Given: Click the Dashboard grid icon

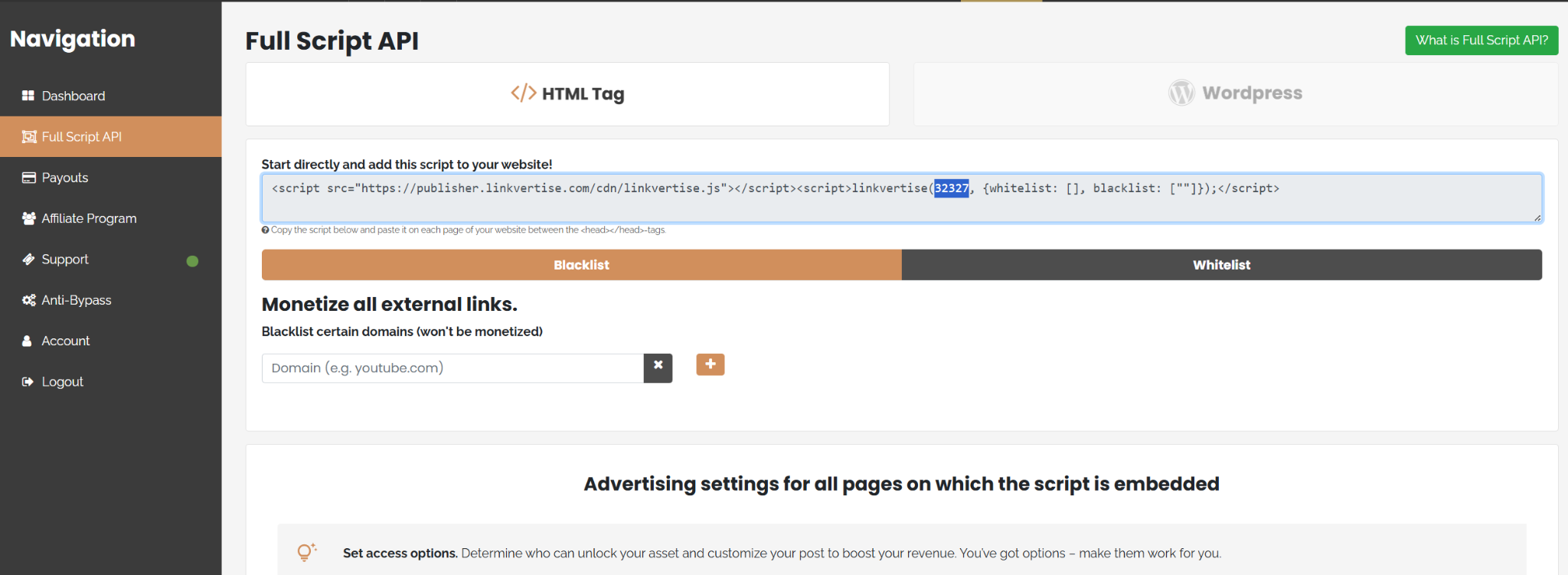Looking at the screenshot, I should tap(28, 96).
